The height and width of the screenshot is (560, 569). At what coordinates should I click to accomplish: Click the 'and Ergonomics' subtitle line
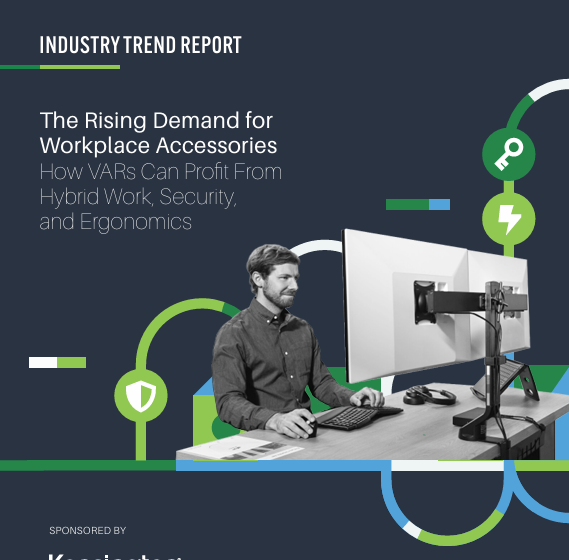(115, 222)
